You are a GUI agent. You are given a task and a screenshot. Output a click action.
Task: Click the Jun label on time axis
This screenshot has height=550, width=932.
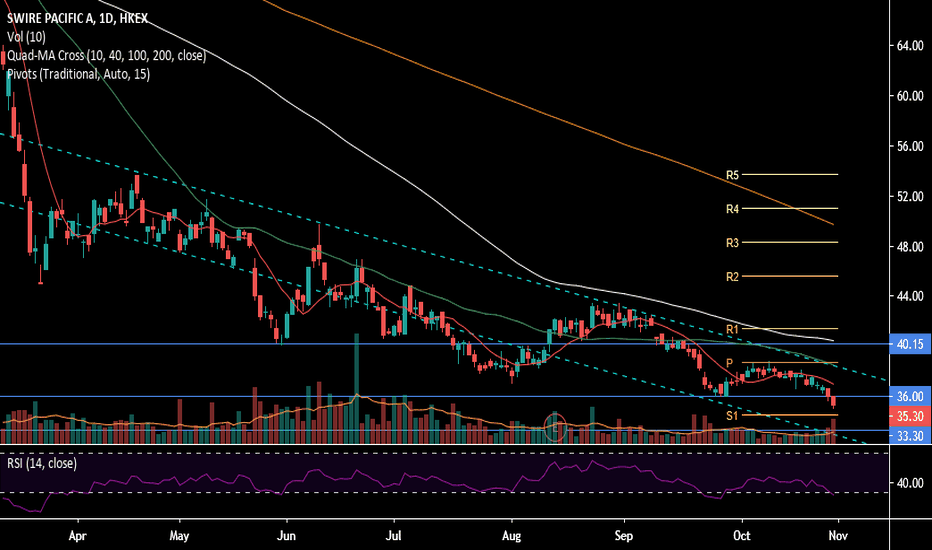(286, 536)
